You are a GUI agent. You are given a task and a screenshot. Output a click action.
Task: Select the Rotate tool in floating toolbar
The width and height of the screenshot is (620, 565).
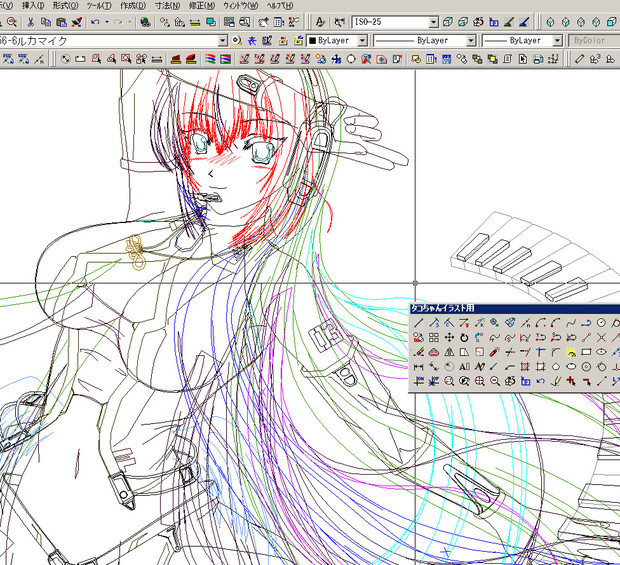pos(464,338)
